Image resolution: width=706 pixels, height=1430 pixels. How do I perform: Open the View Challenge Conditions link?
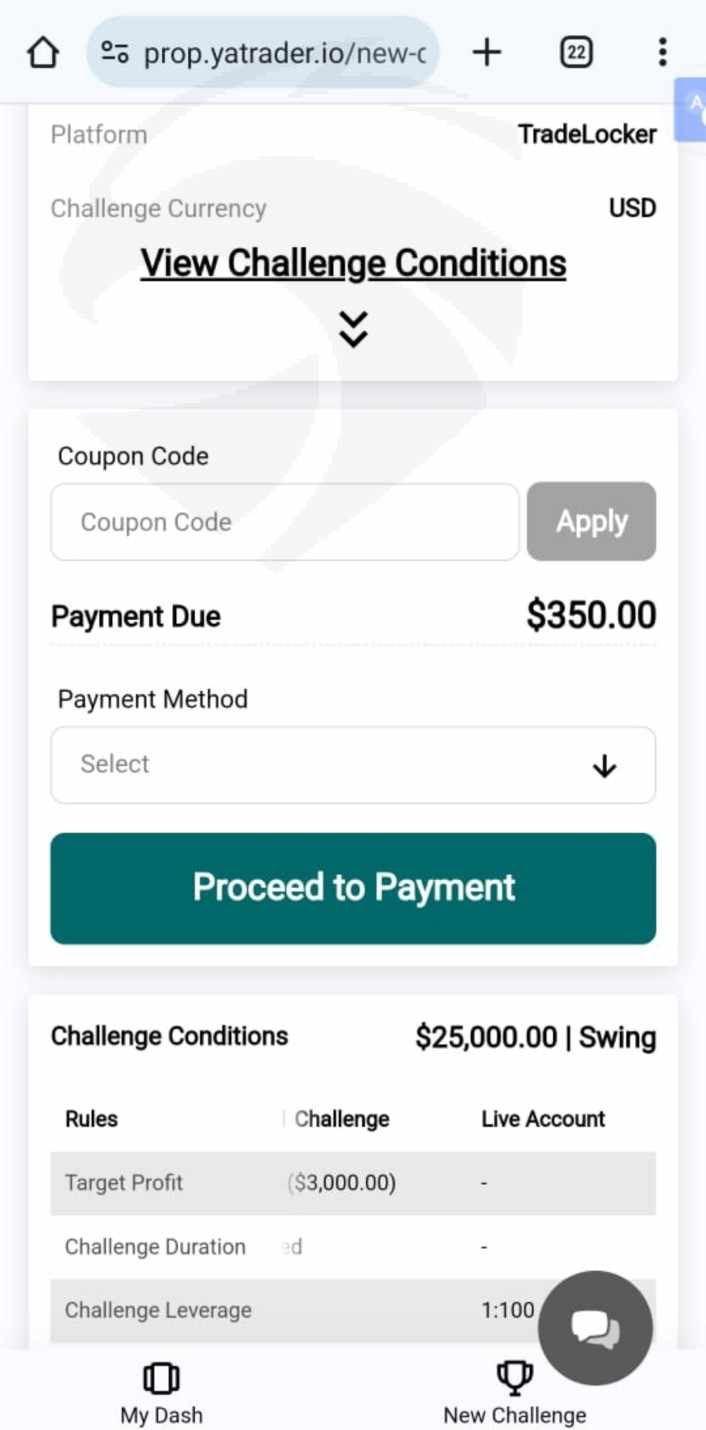(353, 263)
